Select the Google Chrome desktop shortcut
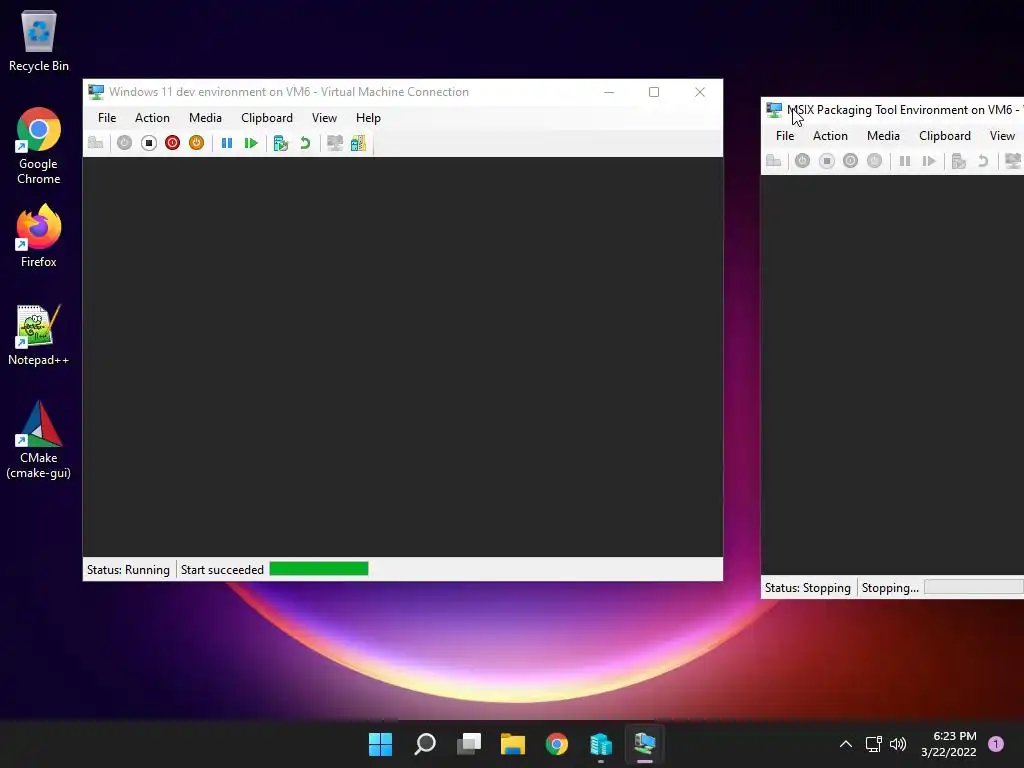 click(x=39, y=146)
